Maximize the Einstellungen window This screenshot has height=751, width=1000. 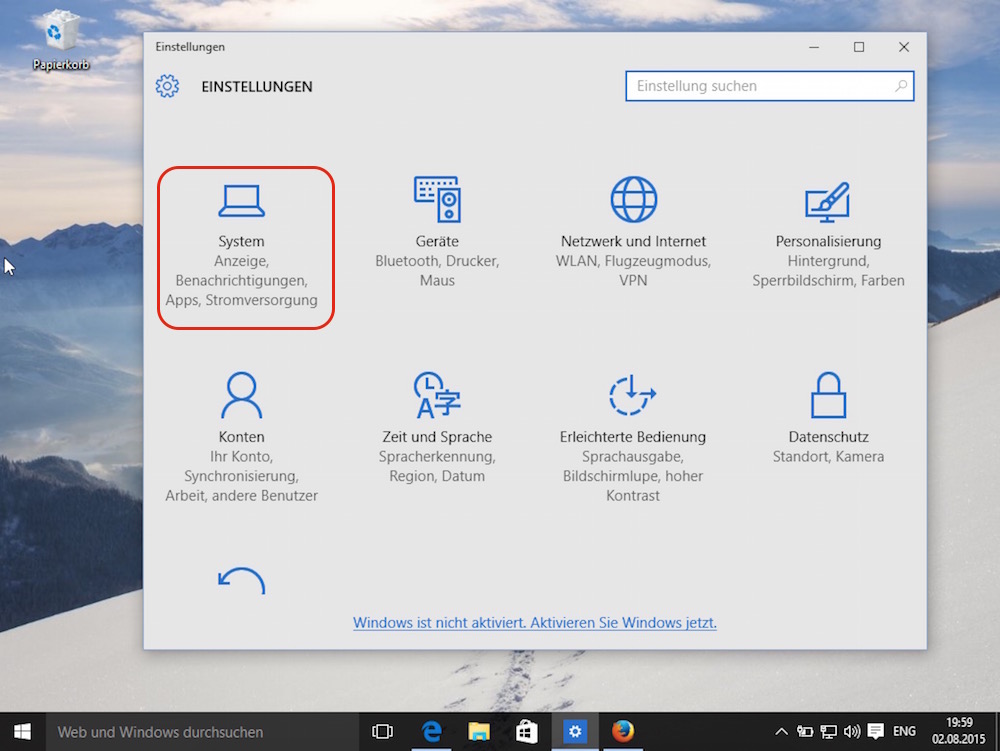[x=859, y=47]
